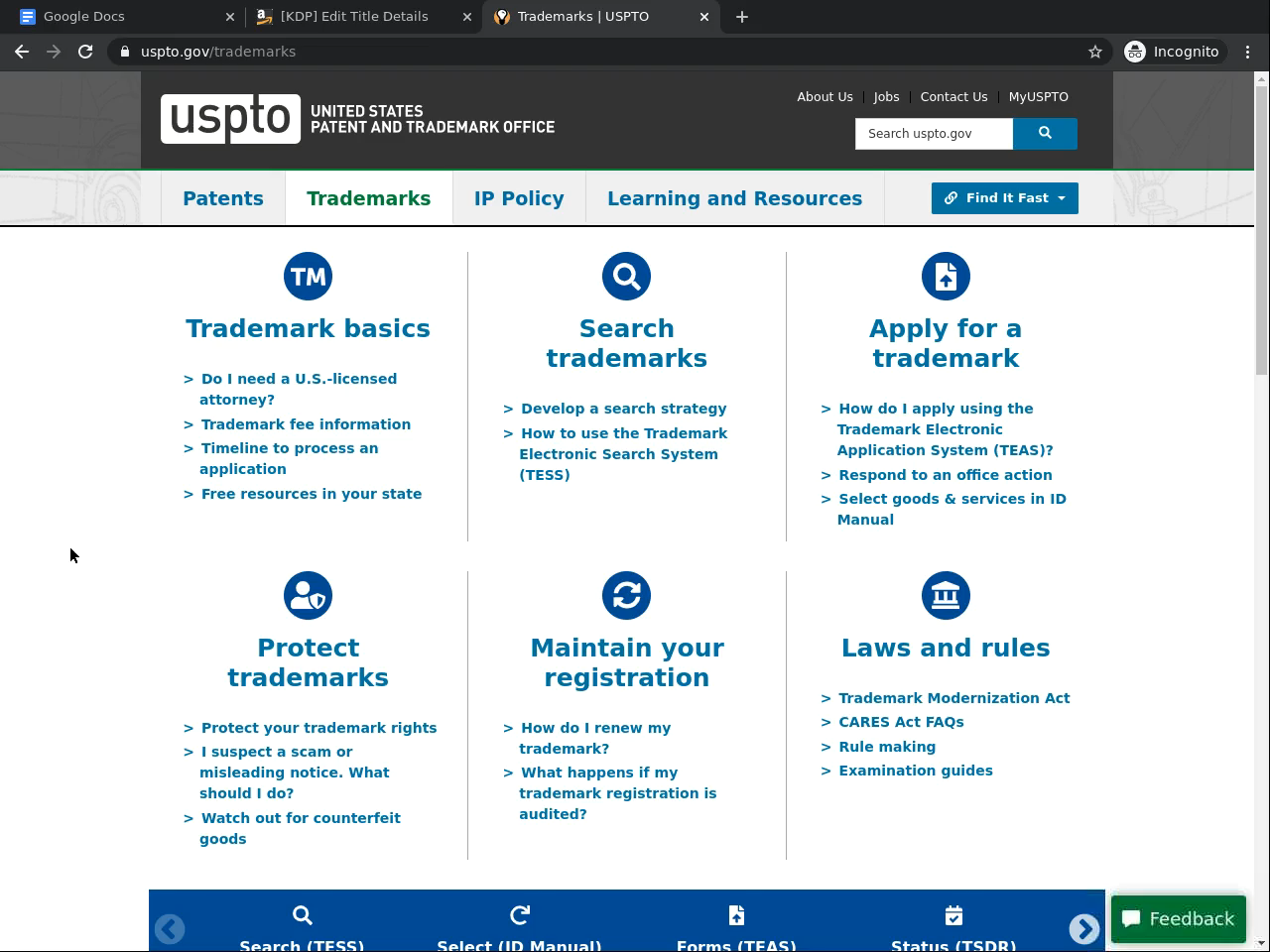The width and height of the screenshot is (1270, 952).
Task: Open the Patents menu
Action: click(223, 198)
